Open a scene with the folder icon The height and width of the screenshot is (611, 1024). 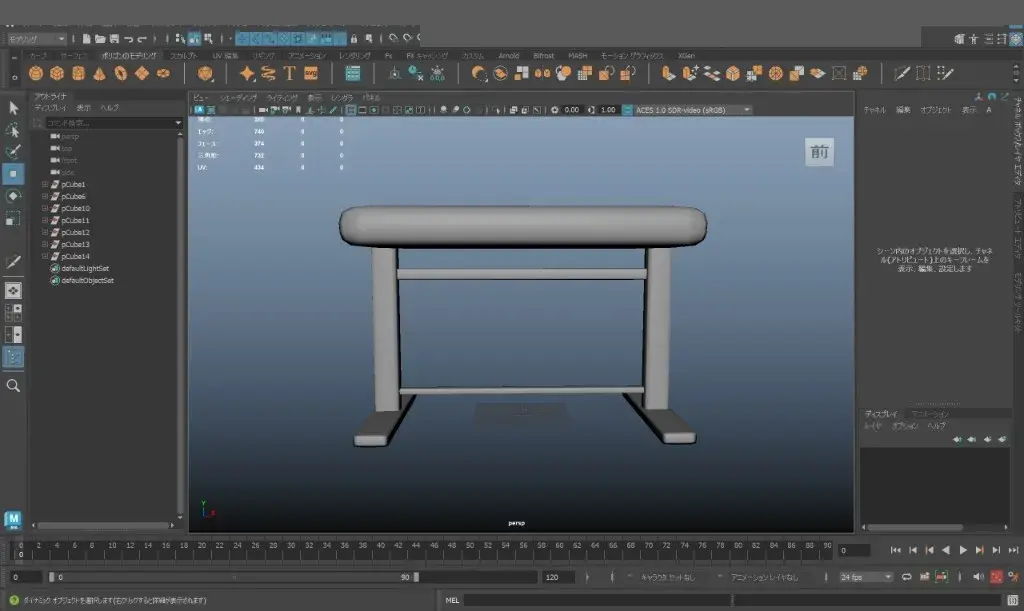pyautogui.click(x=100, y=39)
